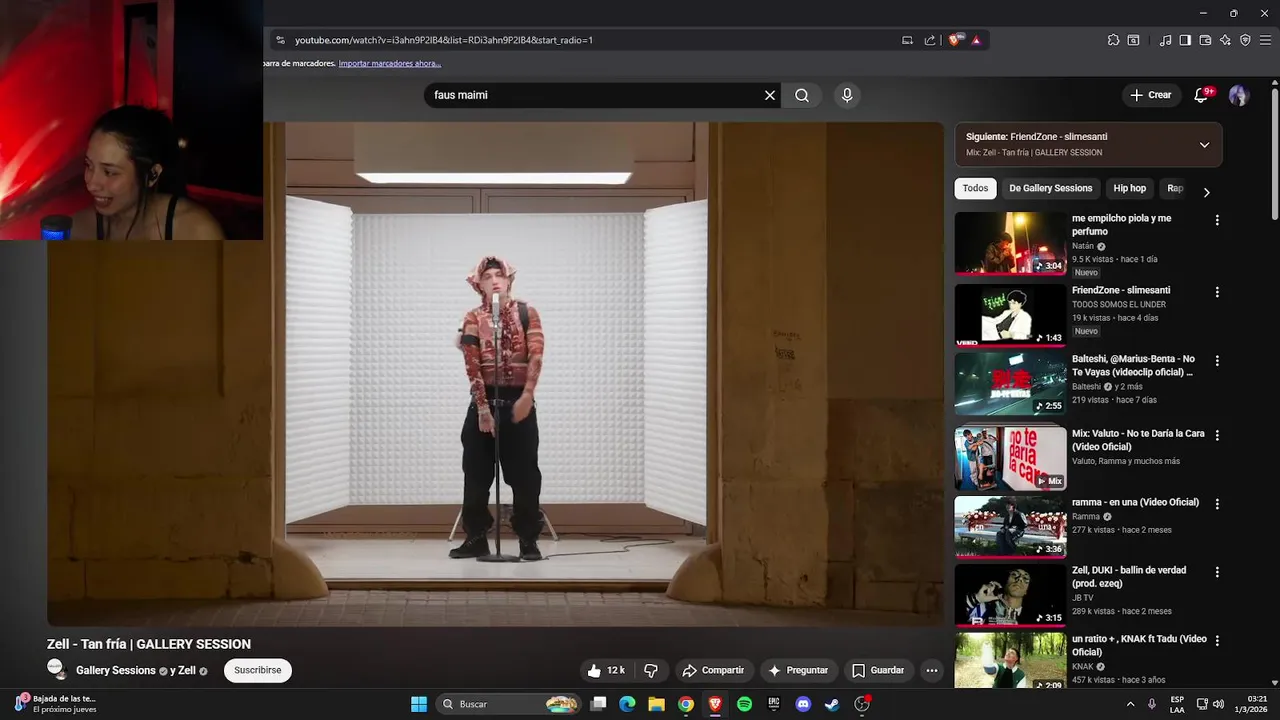
Task: Open File Explorer from the taskbar
Action: click(656, 704)
